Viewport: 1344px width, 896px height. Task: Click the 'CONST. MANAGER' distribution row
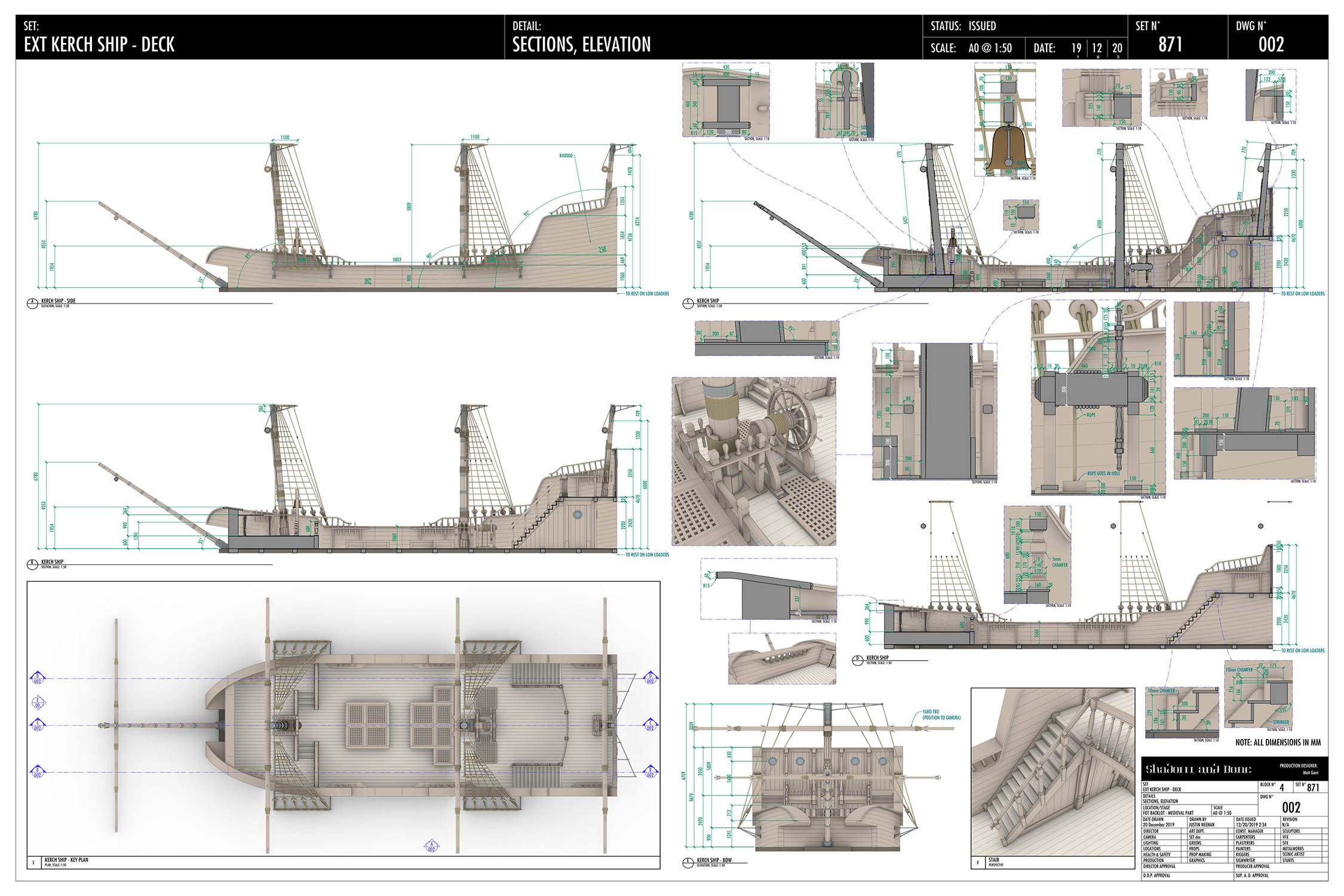click(x=1257, y=831)
